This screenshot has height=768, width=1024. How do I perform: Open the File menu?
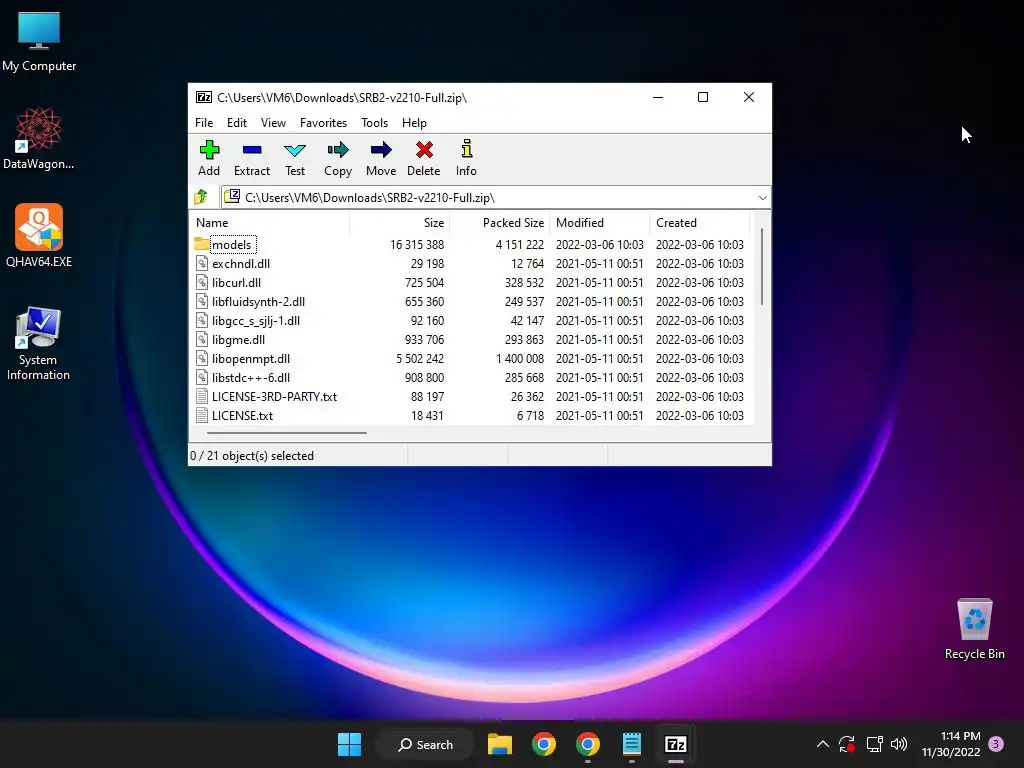204,123
